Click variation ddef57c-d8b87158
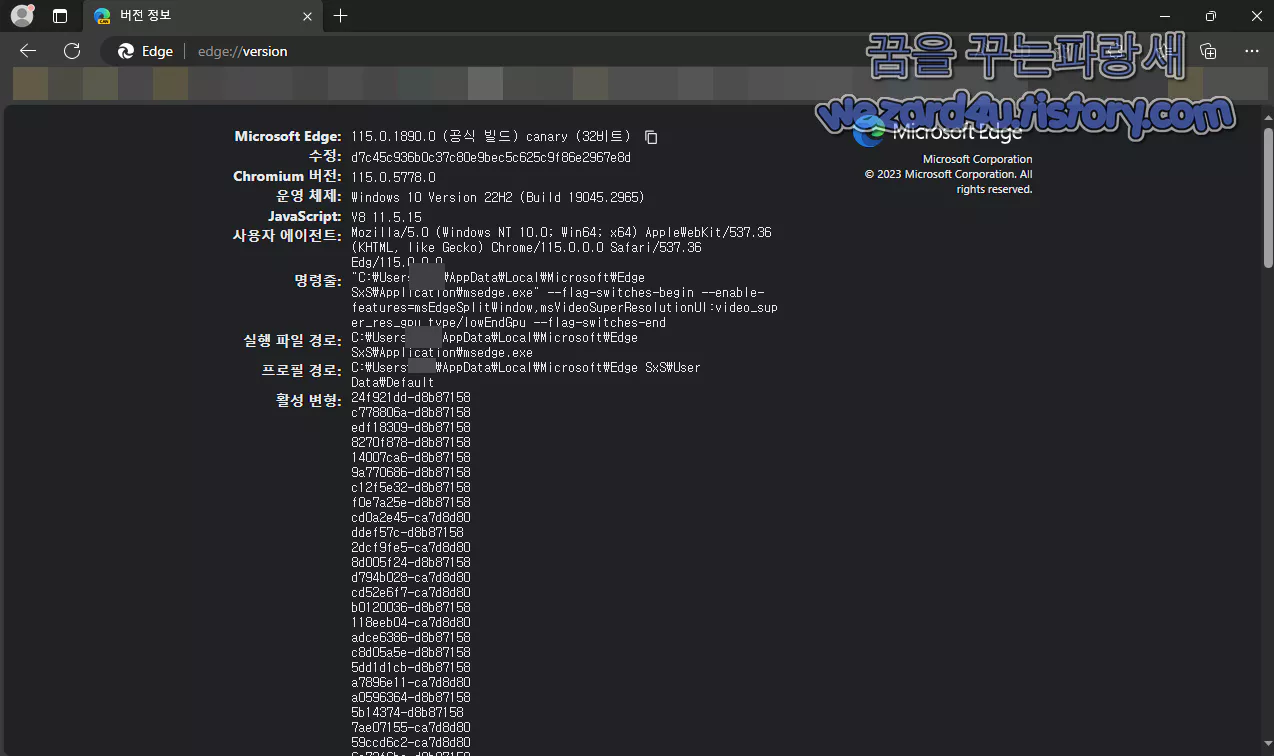 pyautogui.click(x=407, y=532)
